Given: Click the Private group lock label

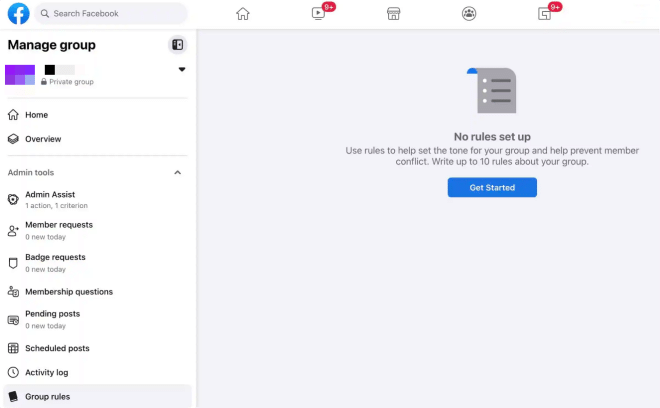Looking at the screenshot, I should (67, 82).
